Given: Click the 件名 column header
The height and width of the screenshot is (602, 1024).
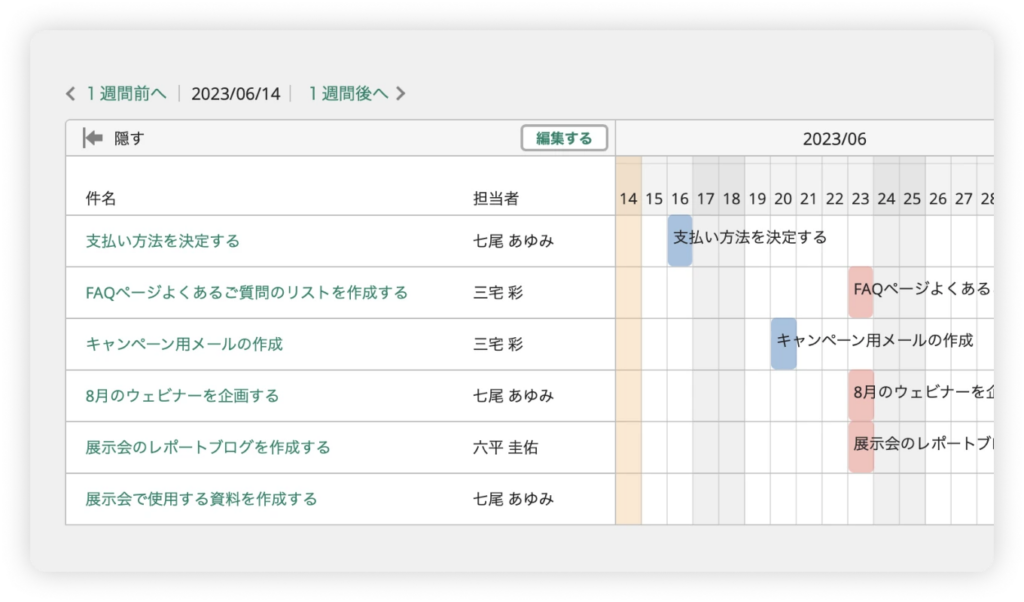Looking at the screenshot, I should pyautogui.click(x=101, y=199).
